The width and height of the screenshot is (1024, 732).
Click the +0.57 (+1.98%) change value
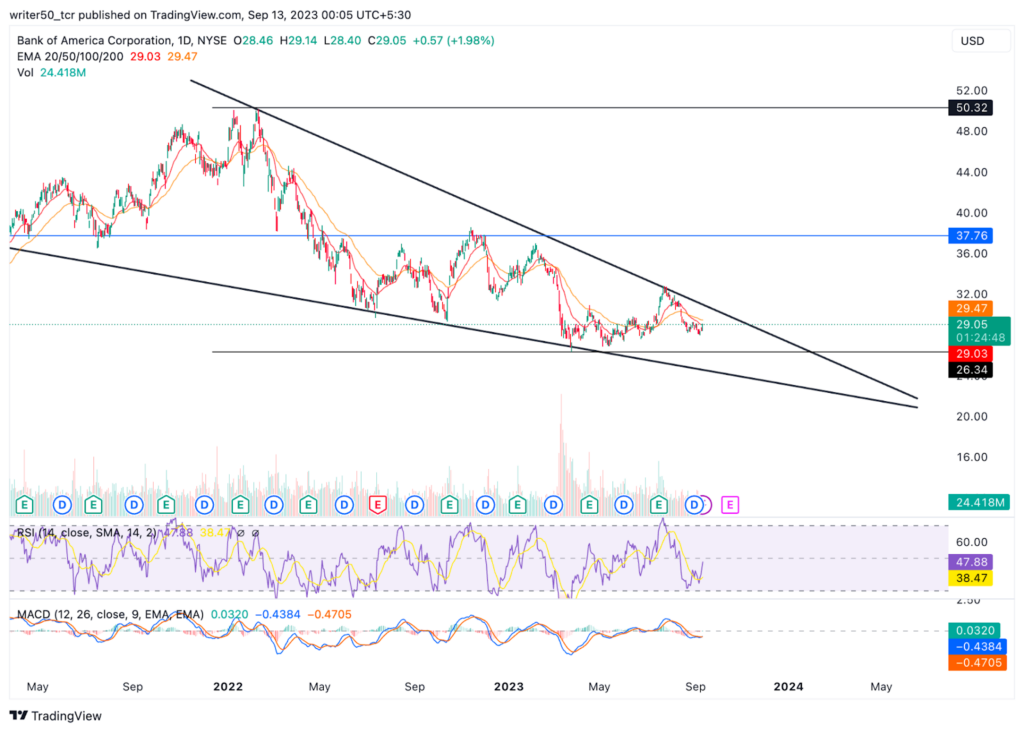click(453, 40)
